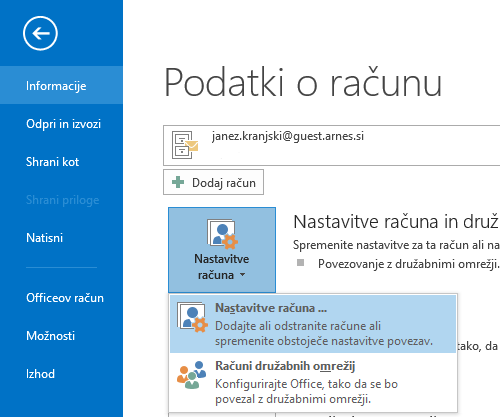
Task: Click the account mailbox cabinet icon
Action: 185,145
